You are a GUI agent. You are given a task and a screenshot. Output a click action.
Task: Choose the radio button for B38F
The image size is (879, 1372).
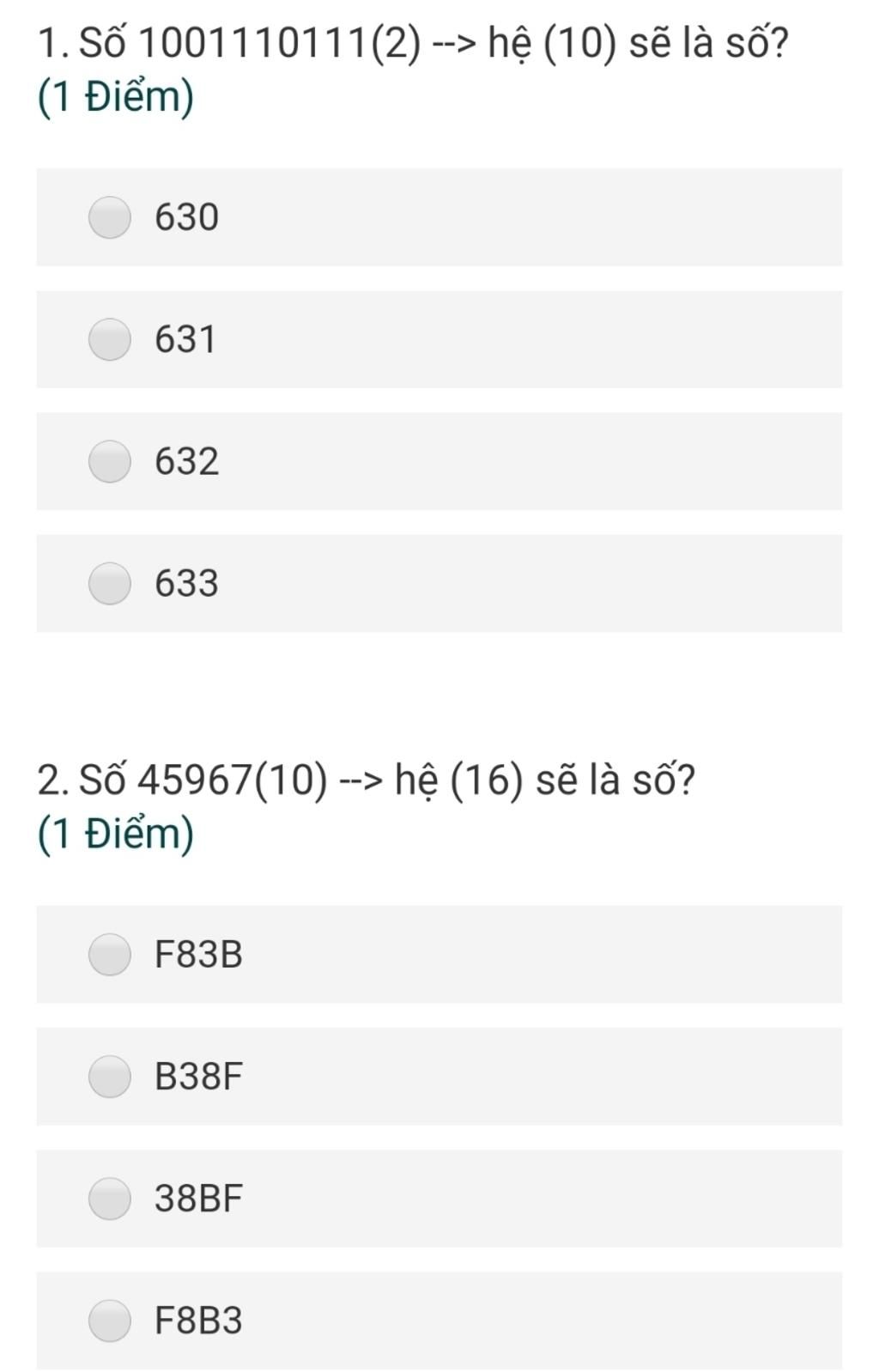pyautogui.click(x=110, y=1076)
